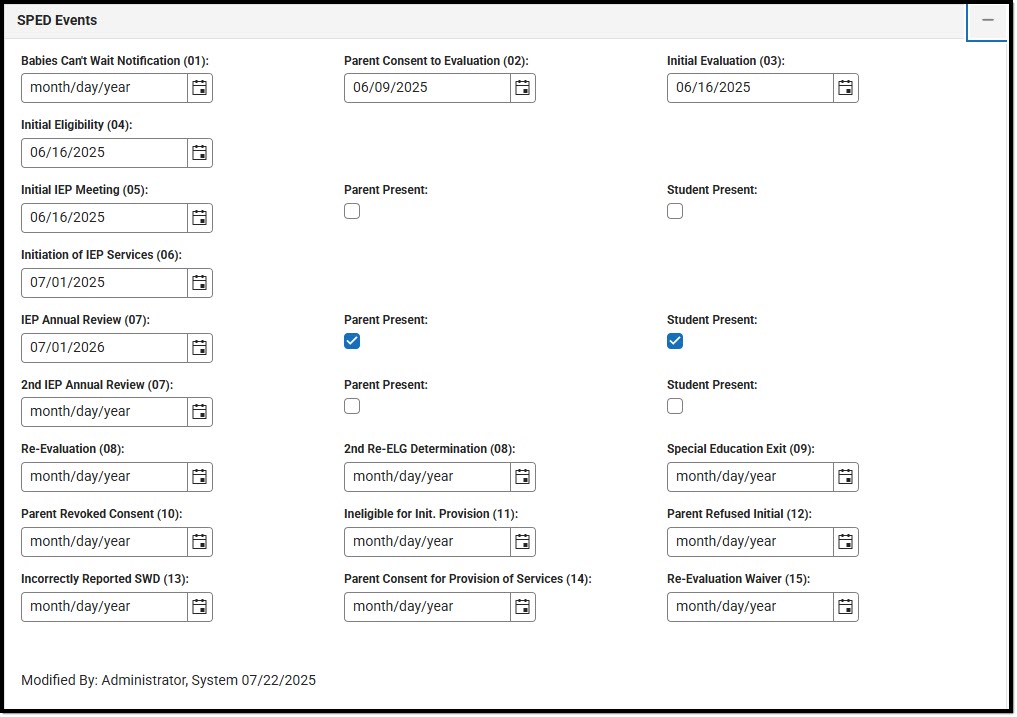
Task: Click the IEP Annual Review date field
Action: (104, 347)
